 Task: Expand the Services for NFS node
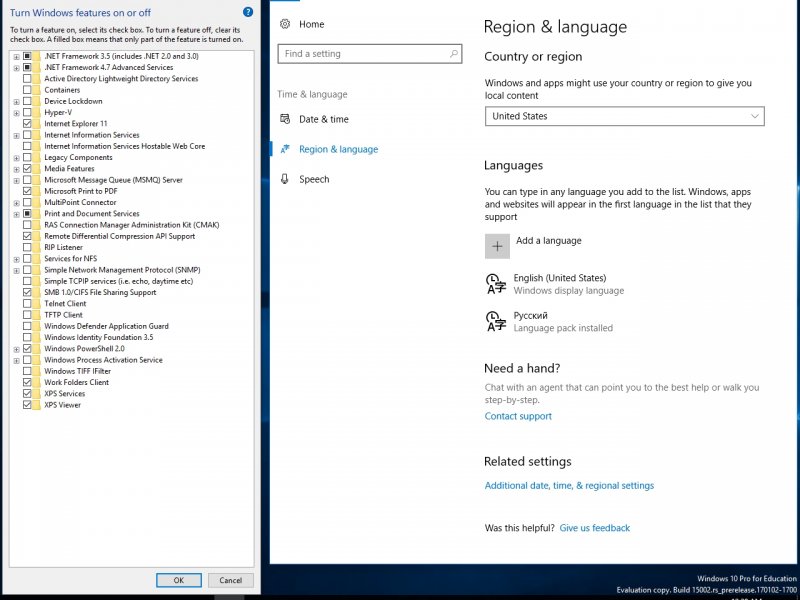tap(16, 259)
